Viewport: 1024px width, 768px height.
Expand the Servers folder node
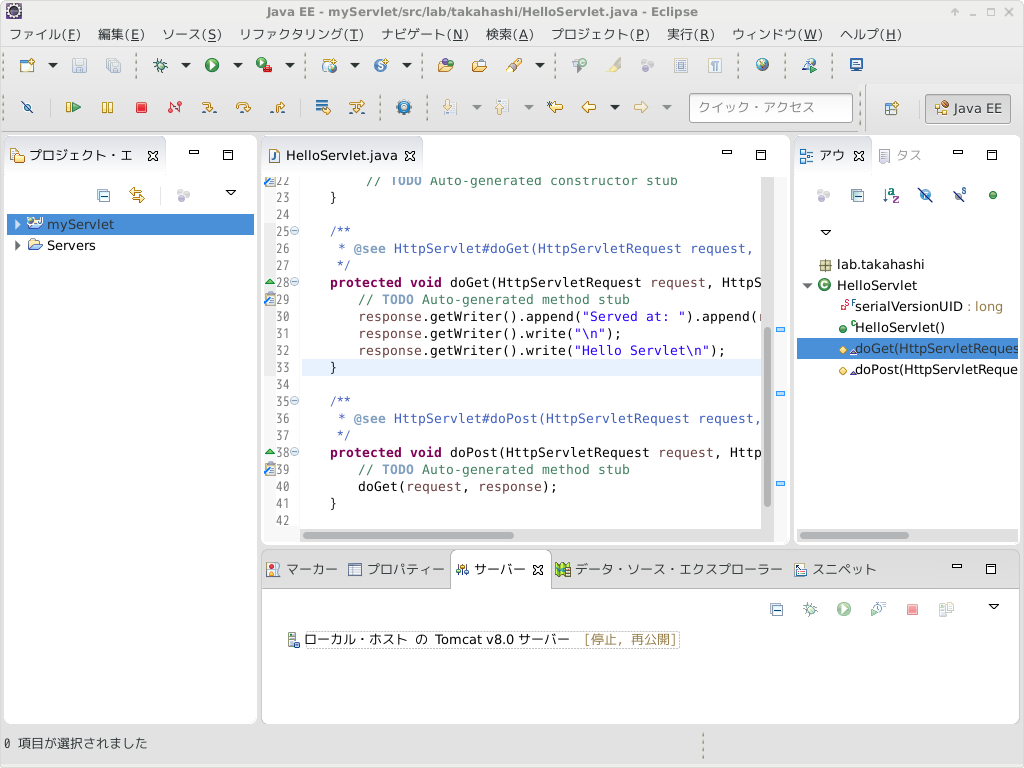(17, 246)
